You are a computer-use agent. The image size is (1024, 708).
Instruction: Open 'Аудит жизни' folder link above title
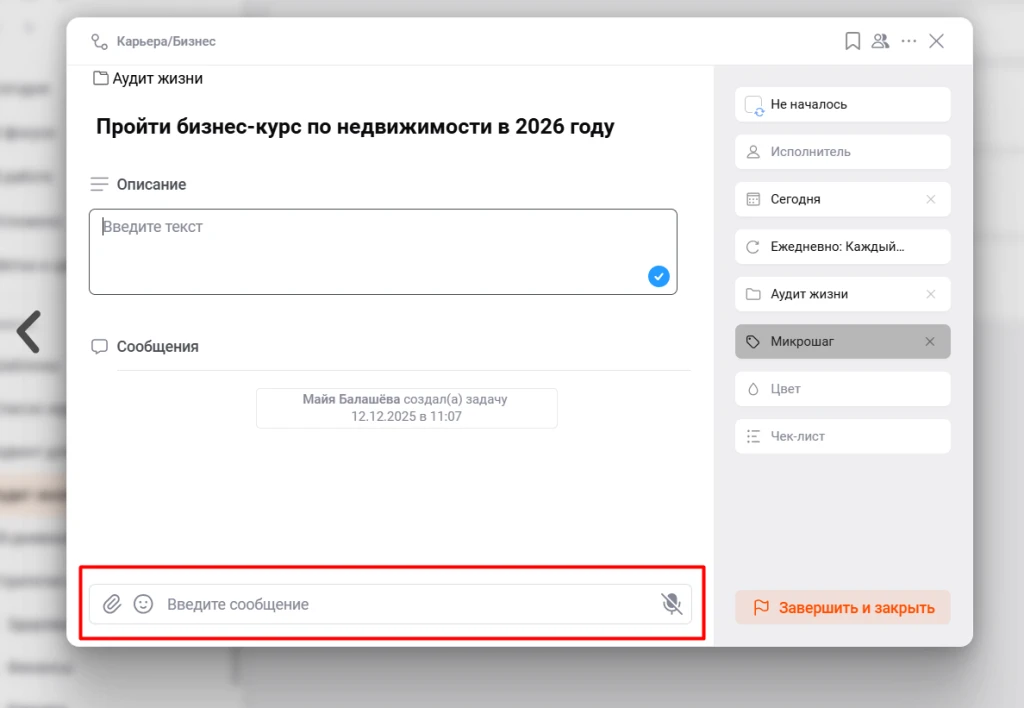tap(157, 78)
